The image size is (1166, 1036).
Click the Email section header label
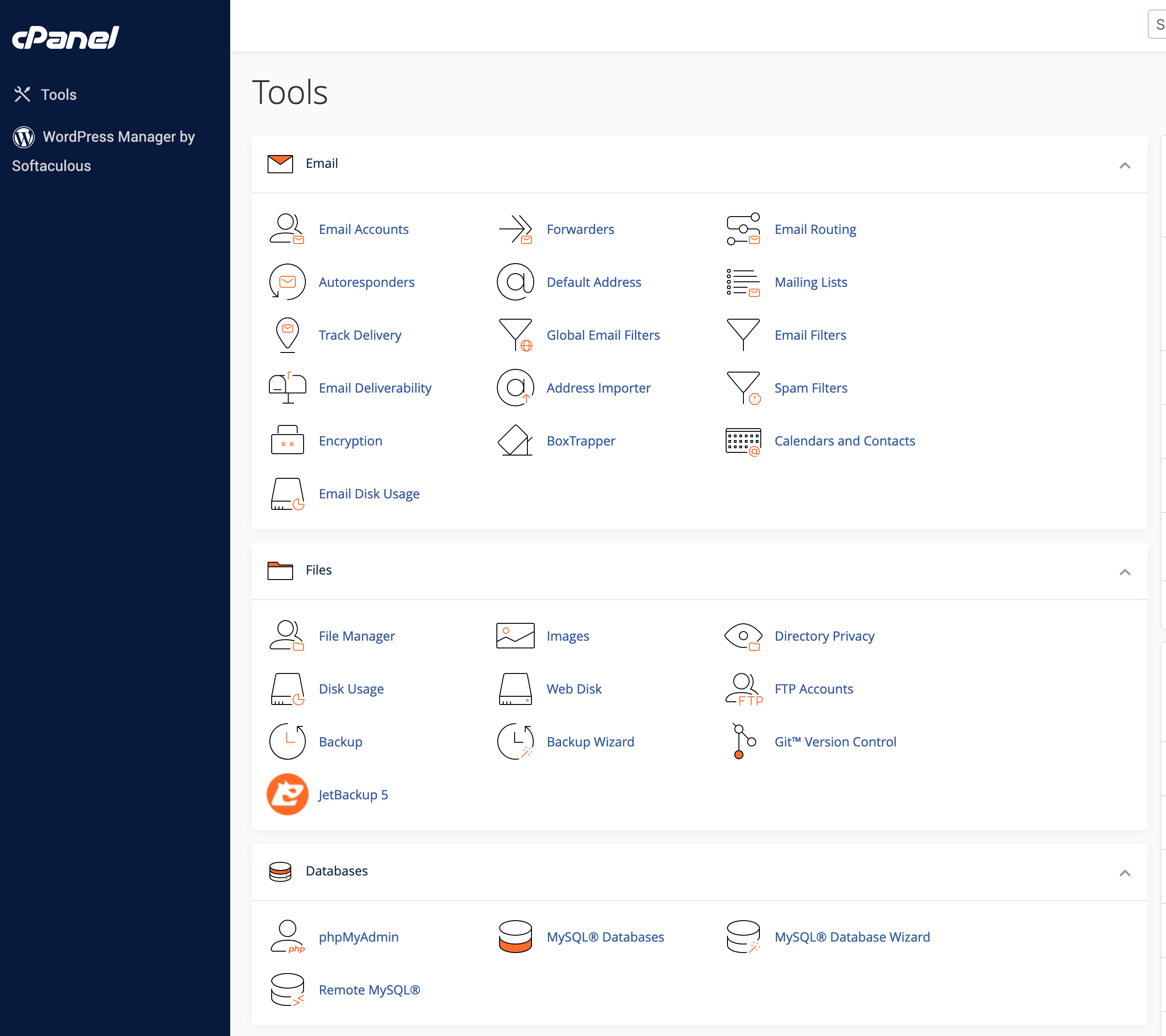321,163
